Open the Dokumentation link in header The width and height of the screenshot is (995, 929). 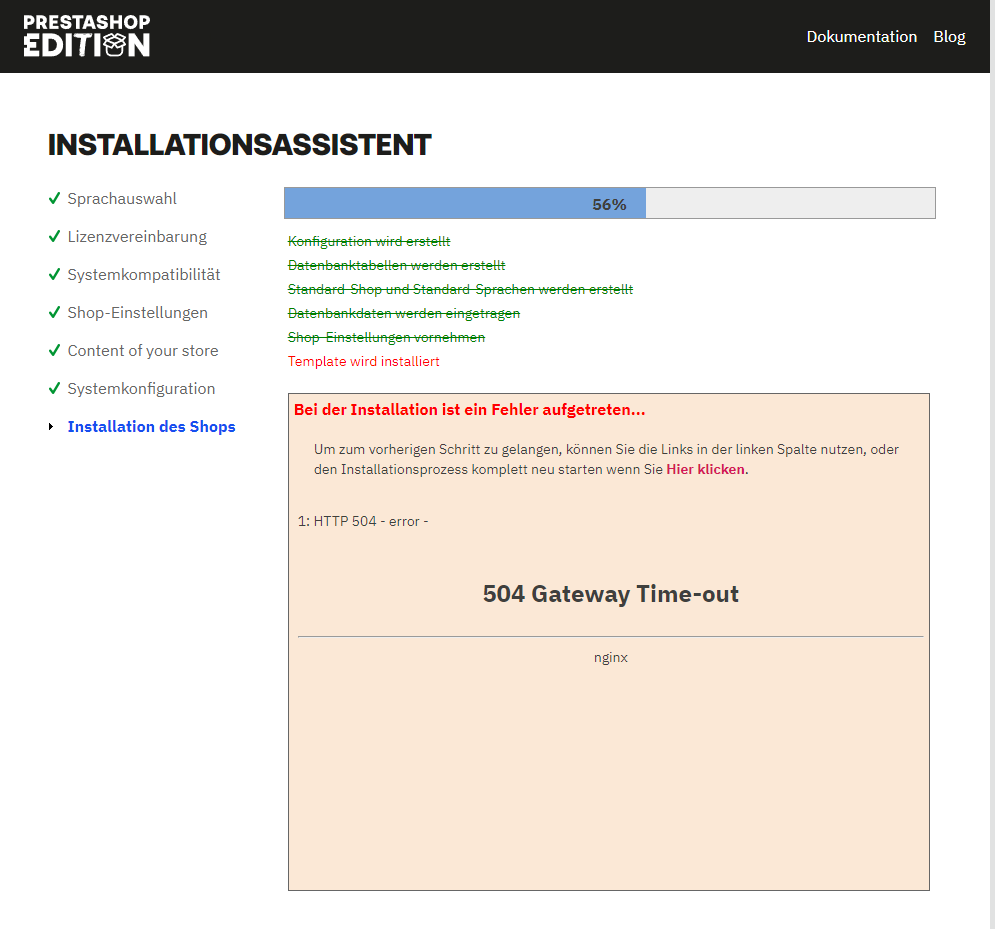[x=861, y=37]
